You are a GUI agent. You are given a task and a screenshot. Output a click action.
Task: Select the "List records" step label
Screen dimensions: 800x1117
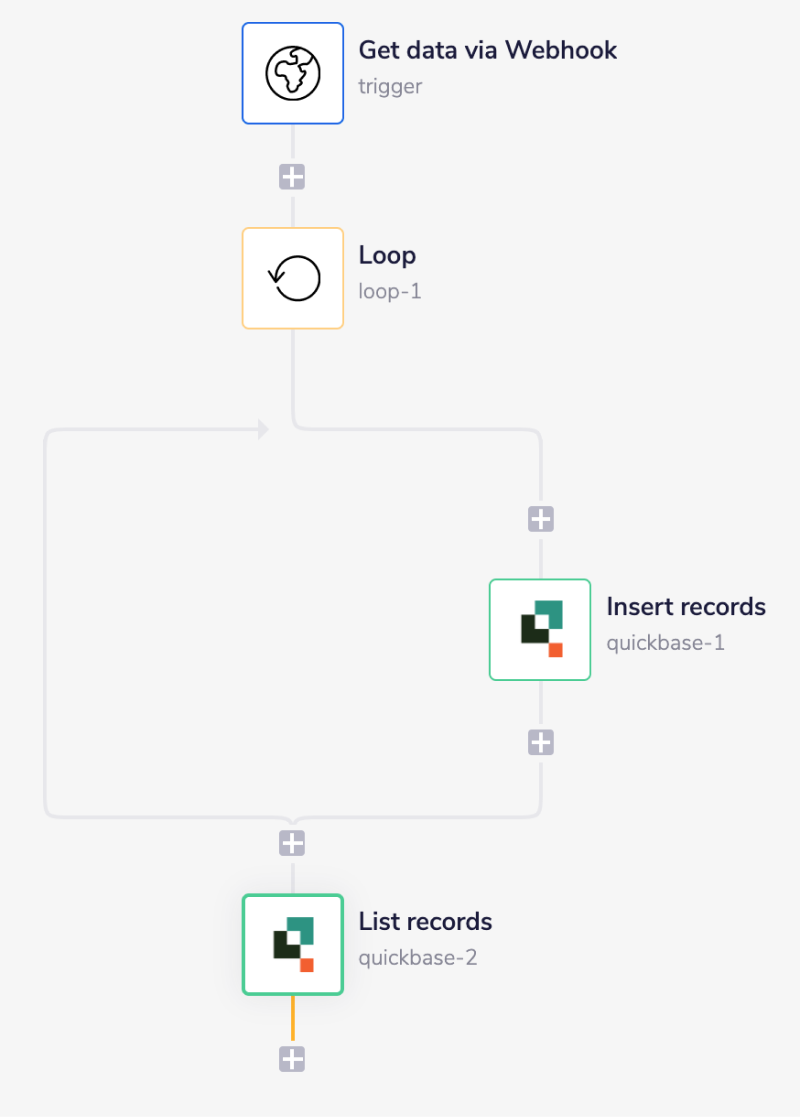[425, 921]
